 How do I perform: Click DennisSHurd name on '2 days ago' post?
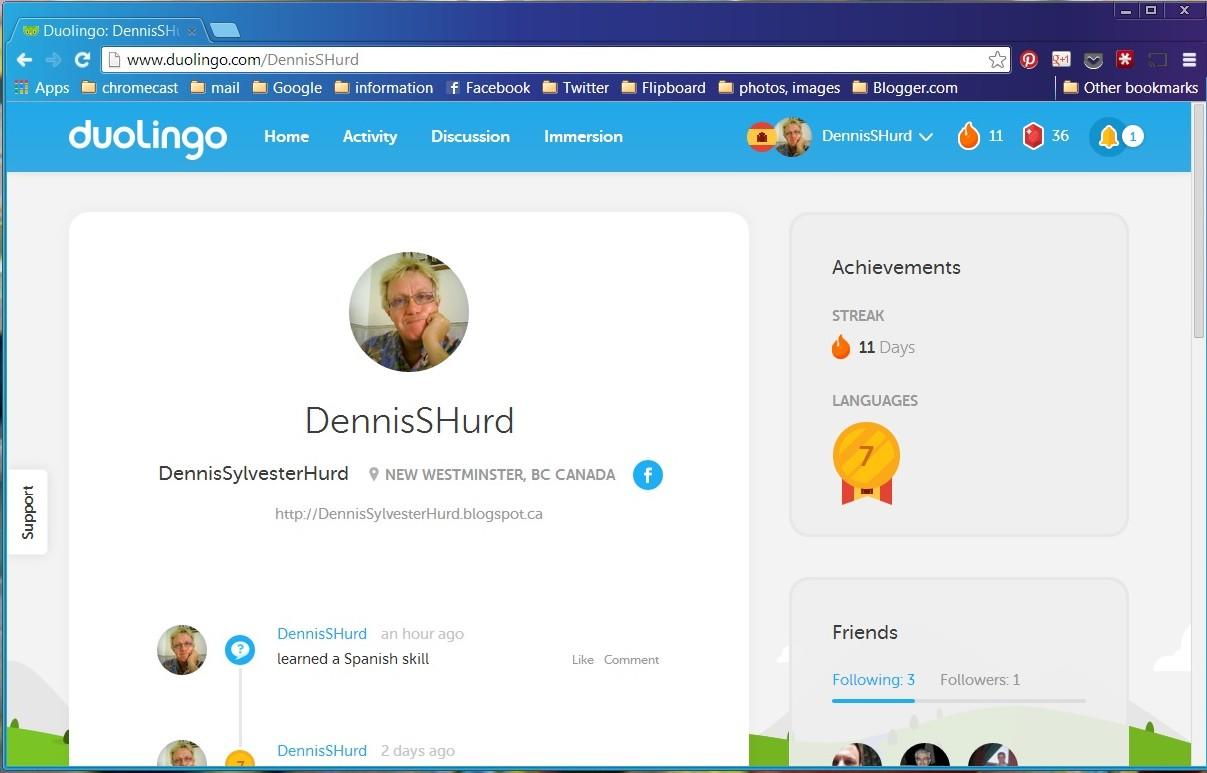322,751
